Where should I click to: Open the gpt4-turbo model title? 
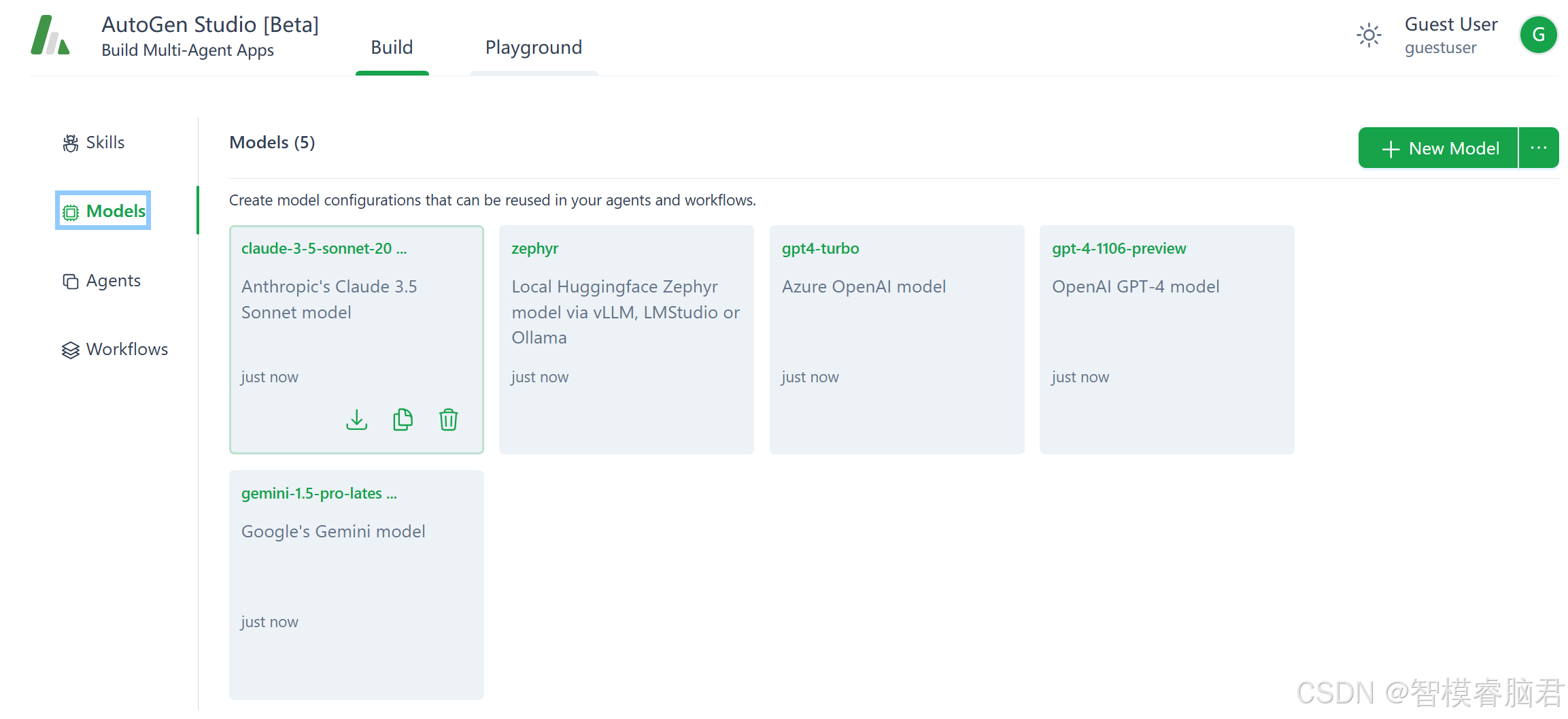coord(821,248)
